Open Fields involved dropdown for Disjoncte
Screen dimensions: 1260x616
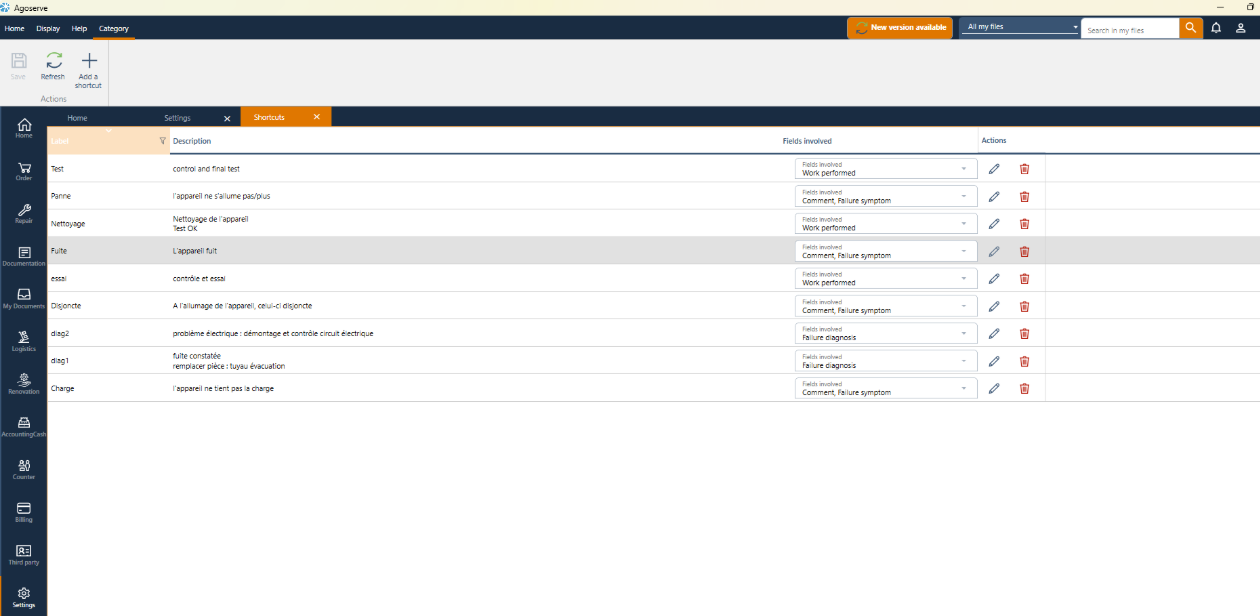[886, 306]
